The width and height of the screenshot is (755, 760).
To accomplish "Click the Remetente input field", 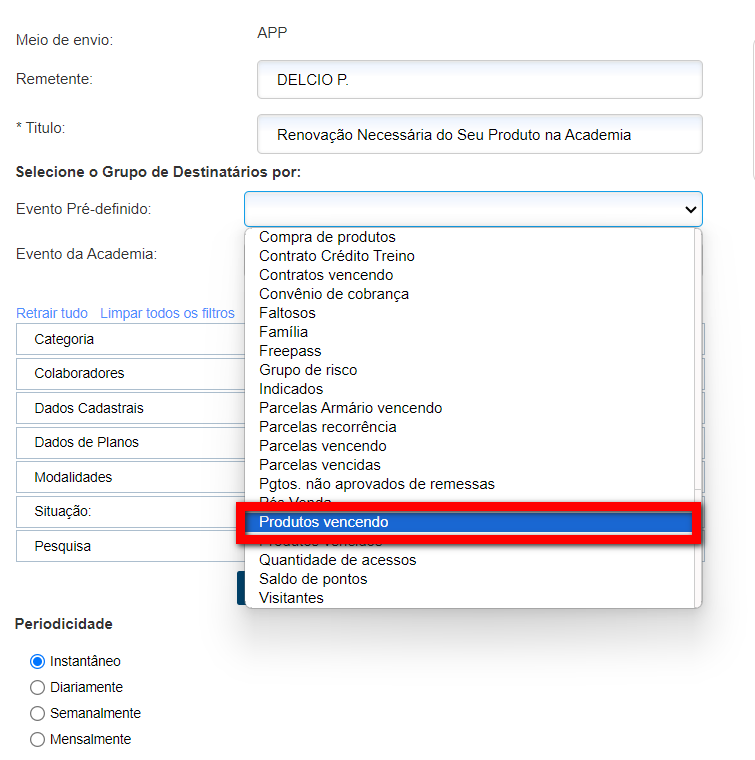I will (x=479, y=80).
